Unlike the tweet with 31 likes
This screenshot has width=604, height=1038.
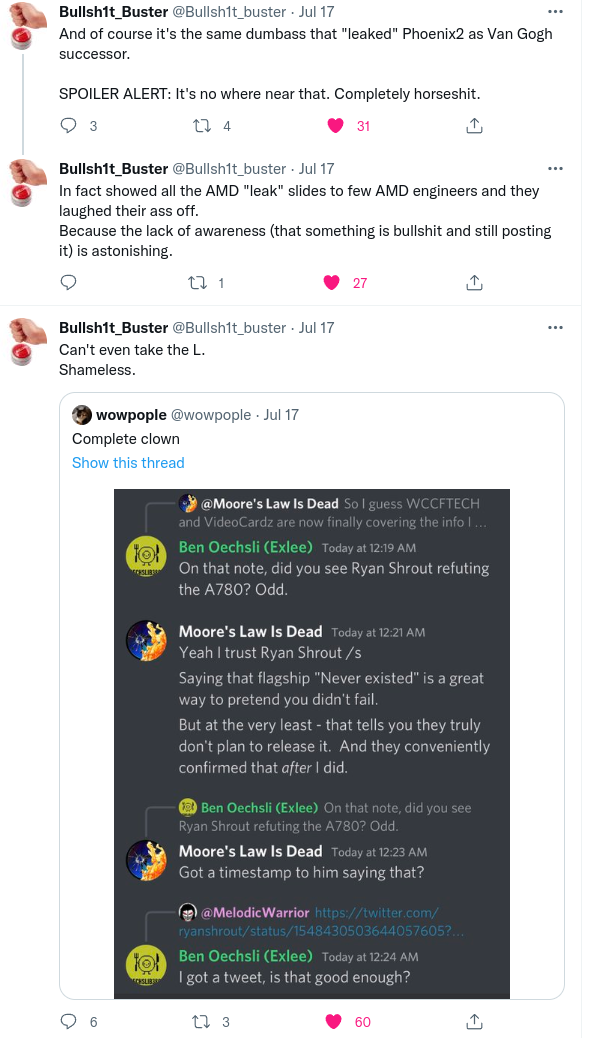pos(336,126)
